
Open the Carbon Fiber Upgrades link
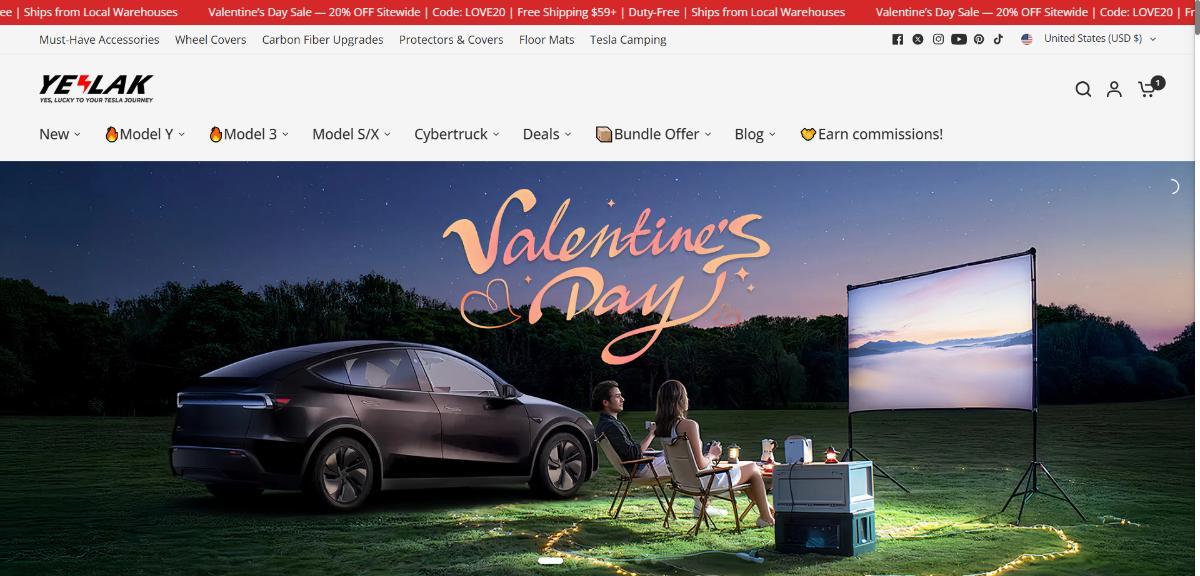click(322, 40)
